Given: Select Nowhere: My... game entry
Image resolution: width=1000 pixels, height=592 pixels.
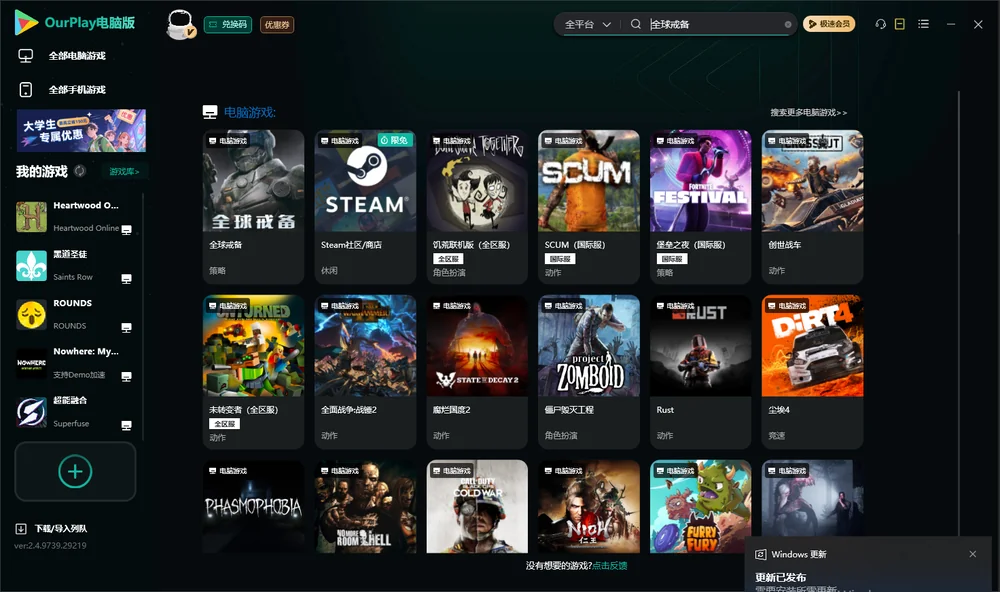Looking at the screenshot, I should 75,363.
